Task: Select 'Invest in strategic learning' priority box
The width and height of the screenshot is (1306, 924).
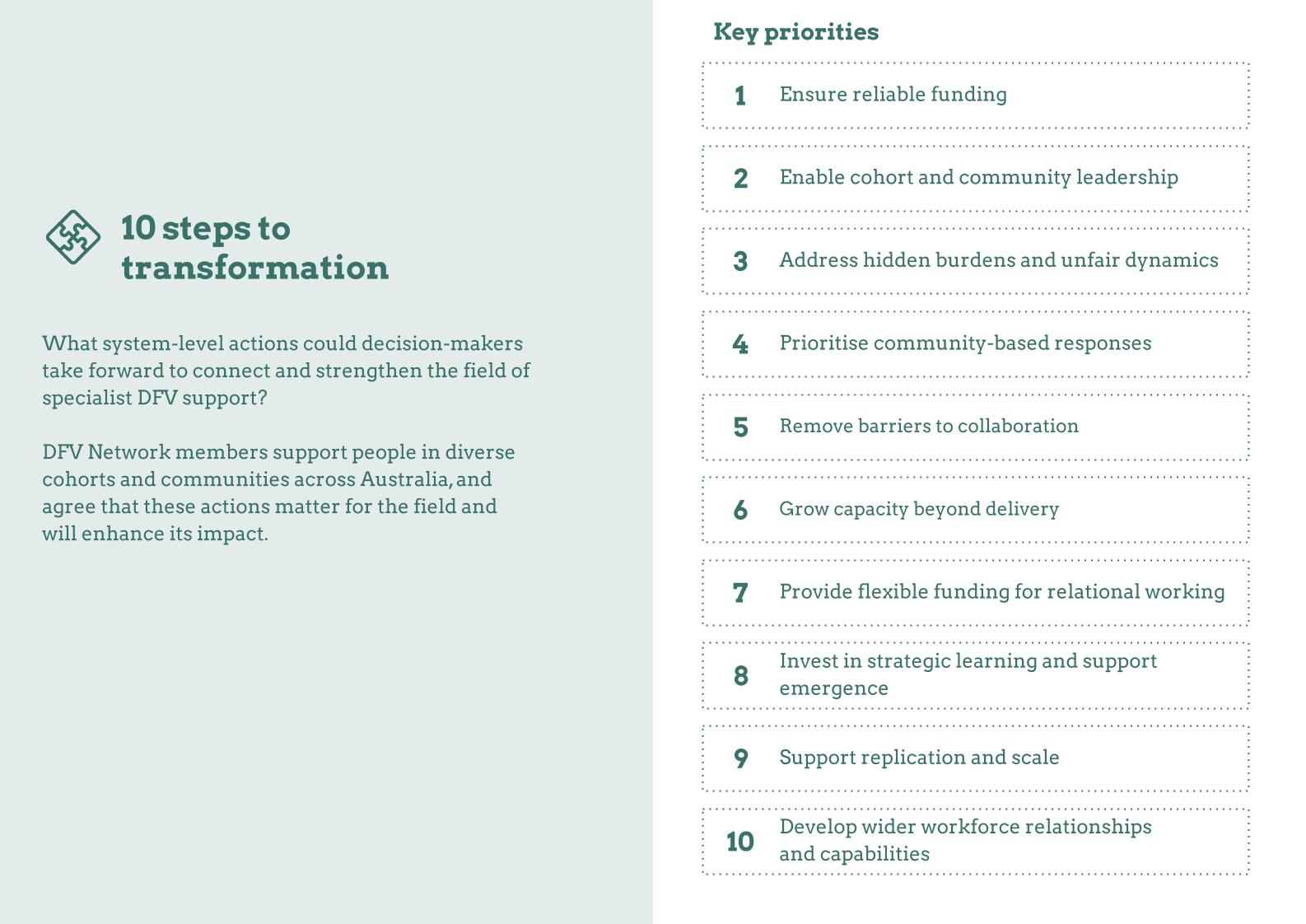Action: [975, 676]
